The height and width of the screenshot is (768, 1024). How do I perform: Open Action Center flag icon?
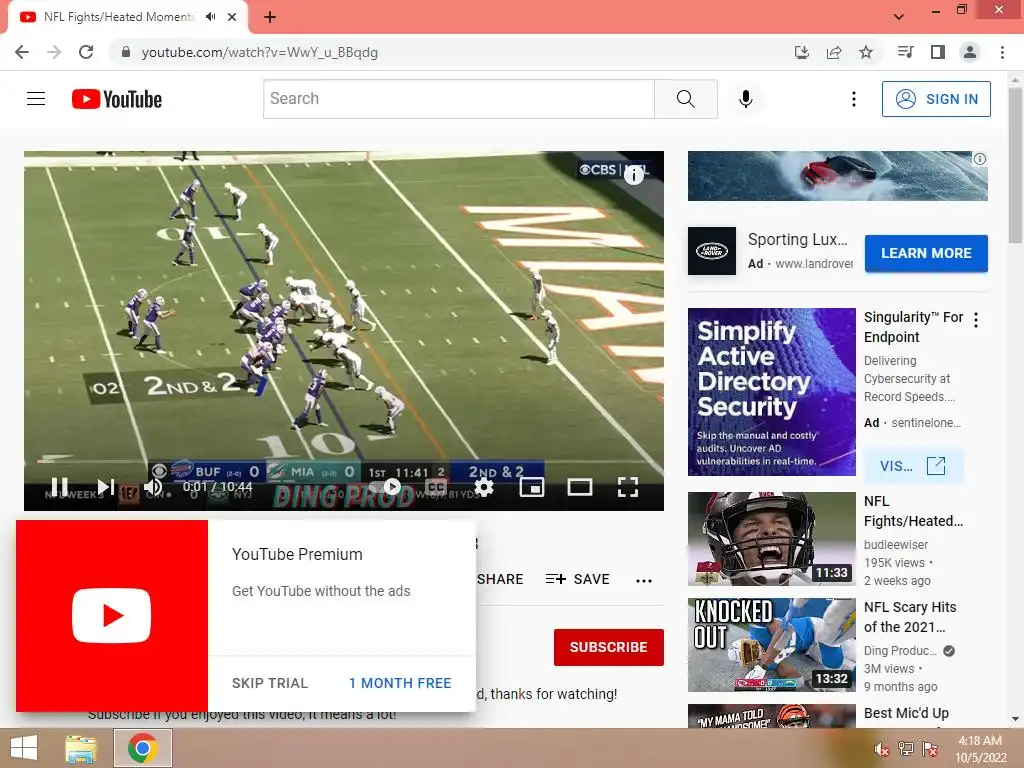pyautogui.click(x=930, y=749)
